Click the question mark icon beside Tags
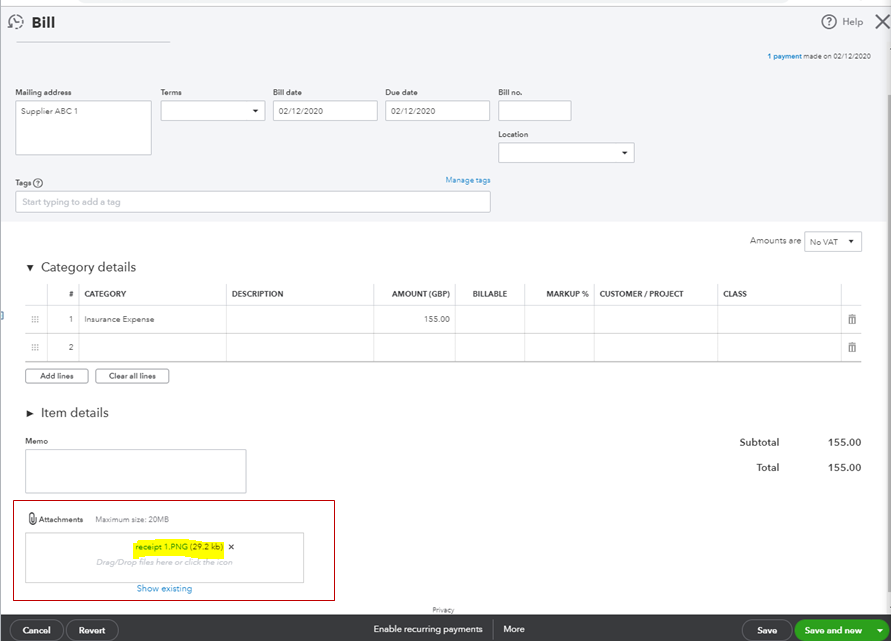The height and width of the screenshot is (641, 891). (36, 183)
